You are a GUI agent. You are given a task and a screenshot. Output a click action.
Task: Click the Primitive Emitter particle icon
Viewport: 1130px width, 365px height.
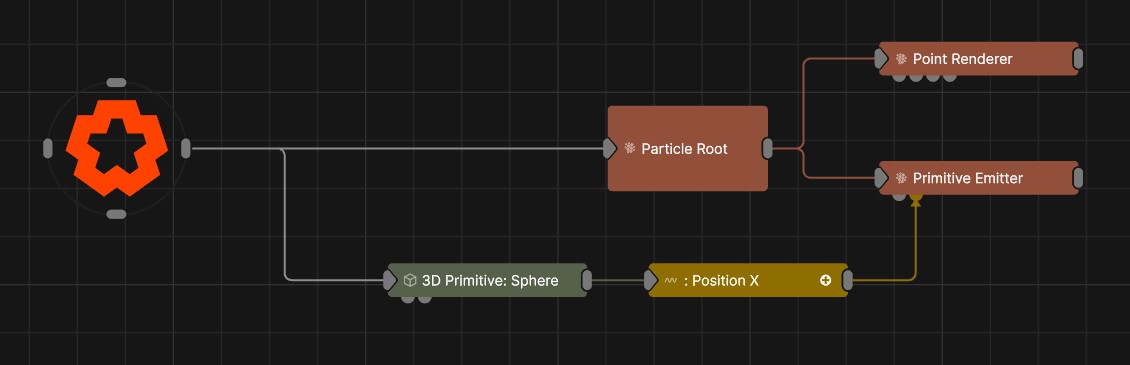[902, 177]
